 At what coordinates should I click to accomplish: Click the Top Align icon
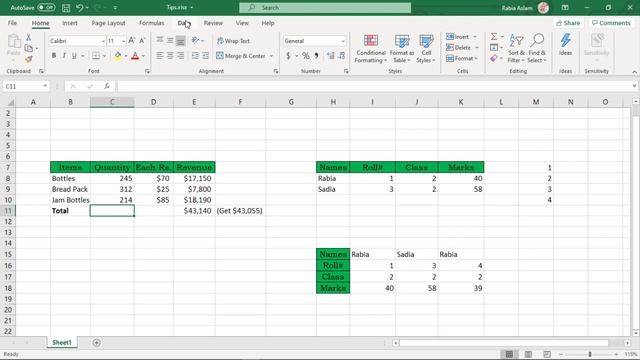[x=160, y=40]
